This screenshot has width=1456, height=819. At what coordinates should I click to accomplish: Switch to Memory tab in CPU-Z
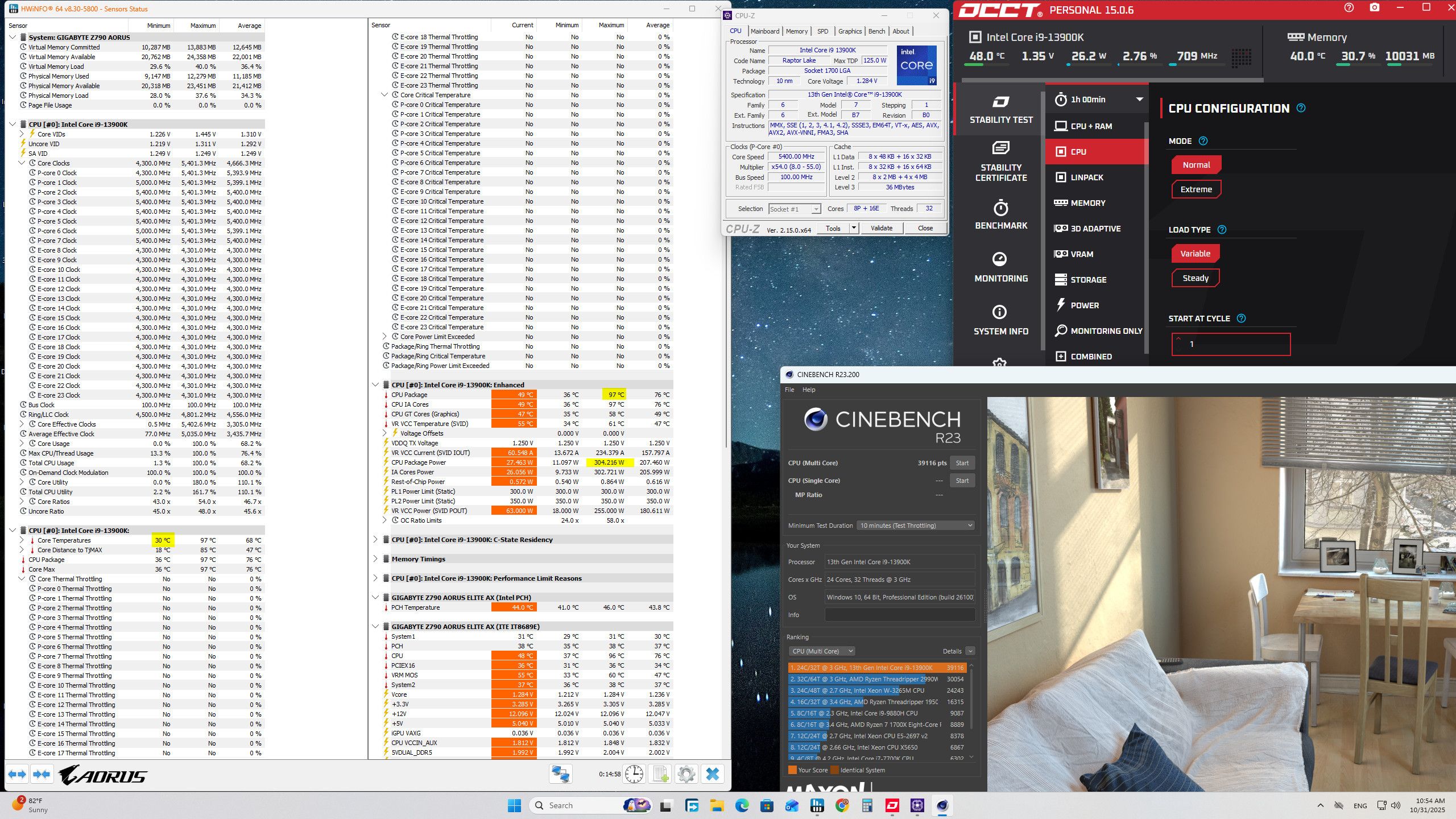point(796,31)
